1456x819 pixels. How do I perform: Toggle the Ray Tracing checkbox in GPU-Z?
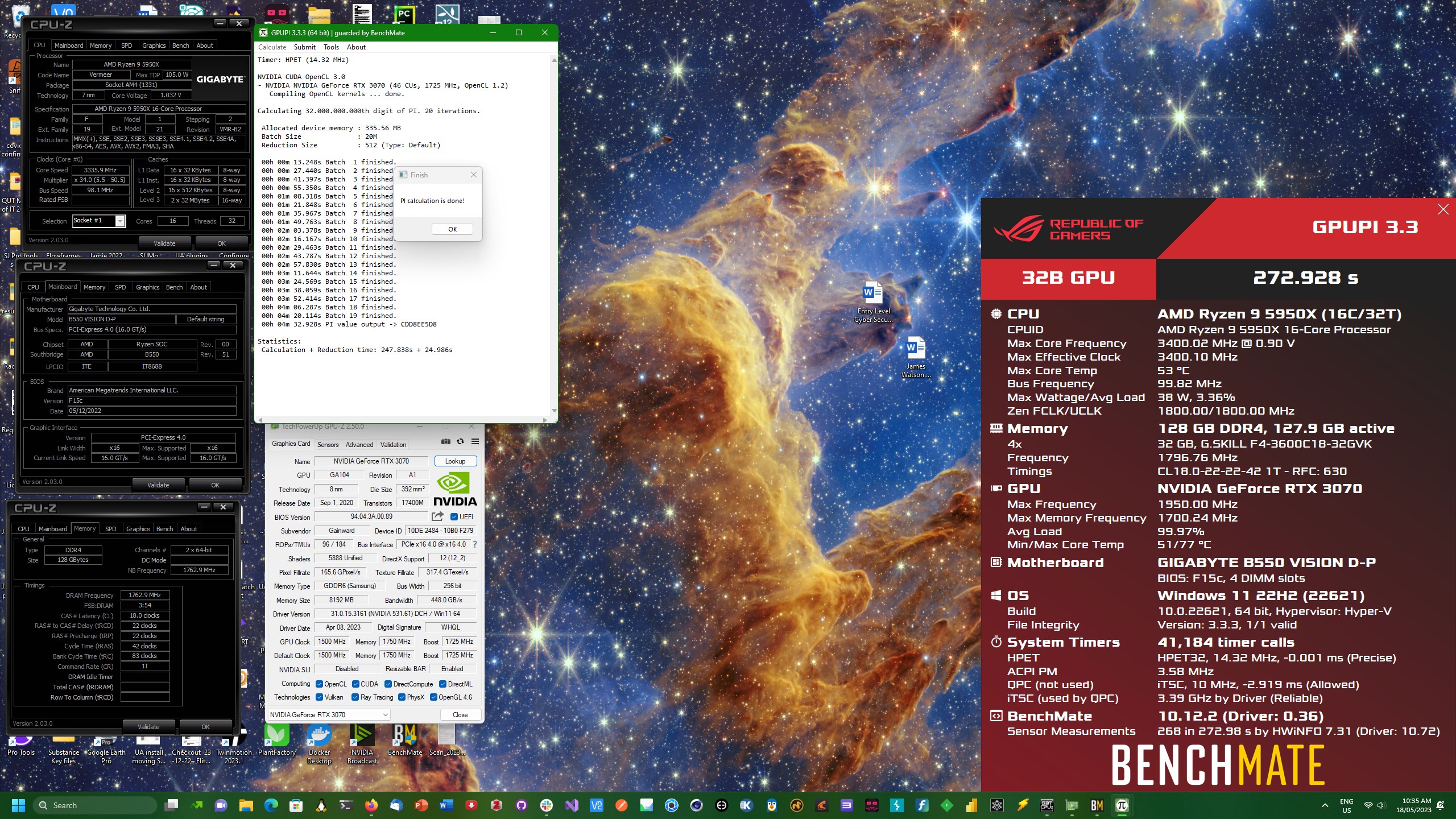coord(355,697)
